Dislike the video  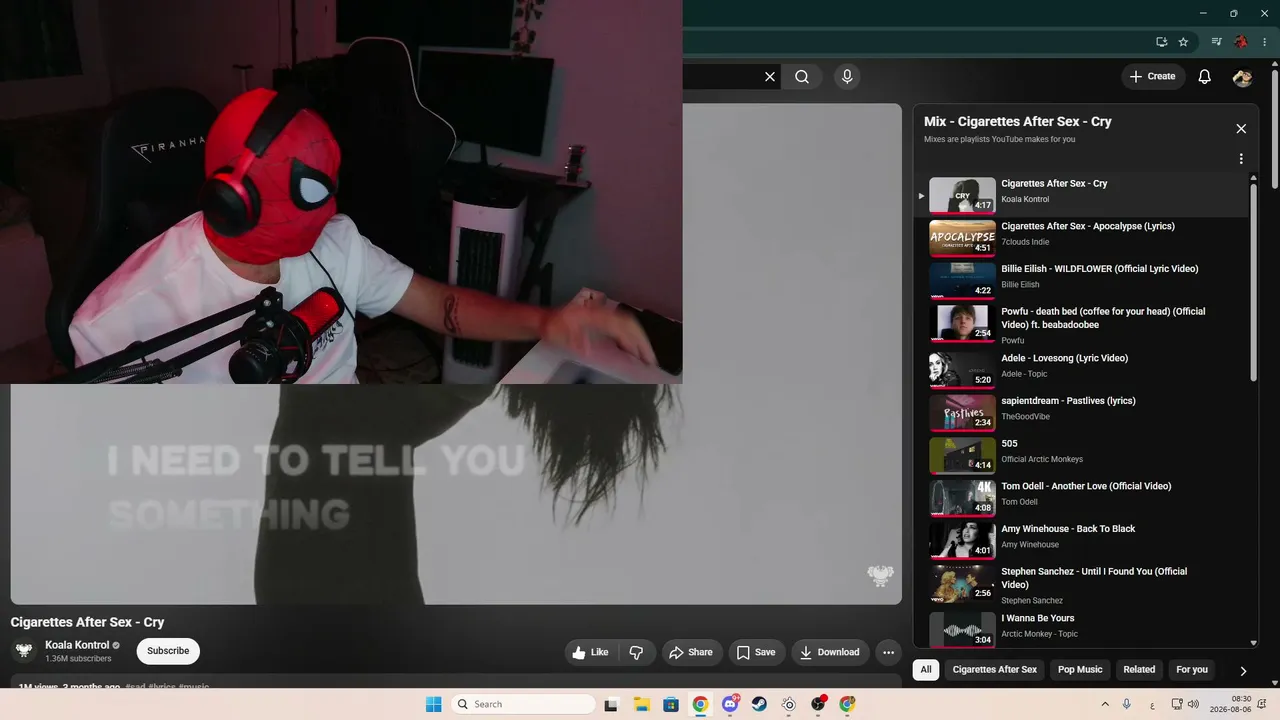[x=637, y=652]
